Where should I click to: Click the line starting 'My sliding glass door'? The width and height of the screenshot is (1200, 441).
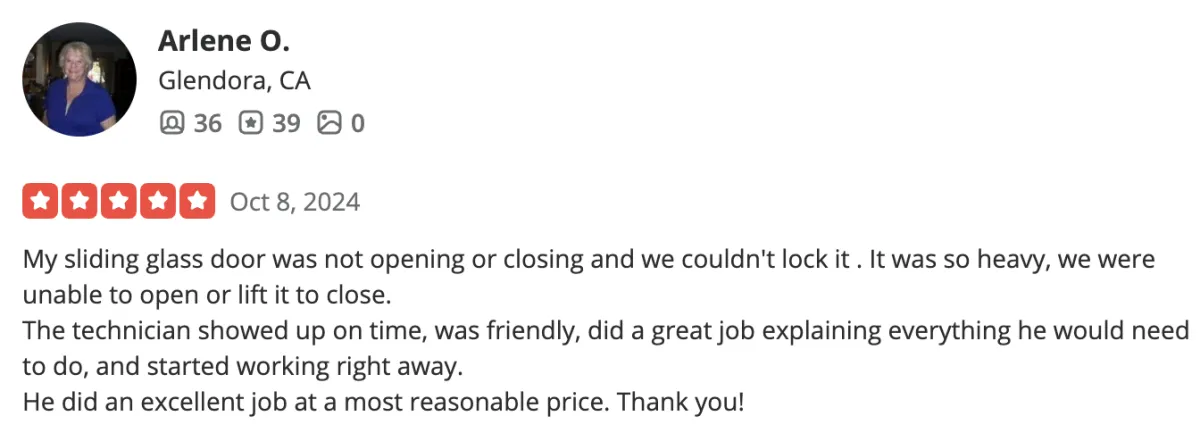[589, 260]
